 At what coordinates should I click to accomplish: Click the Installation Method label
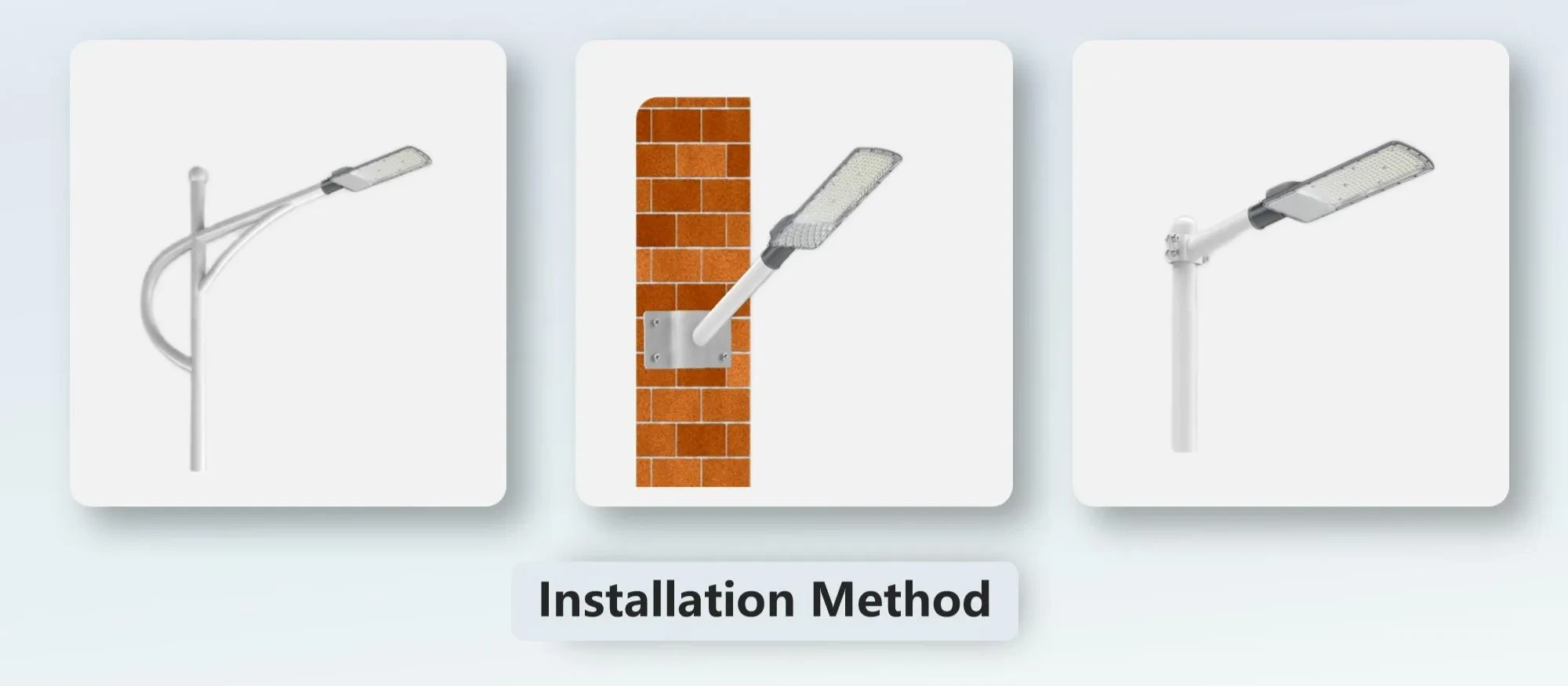(764, 601)
